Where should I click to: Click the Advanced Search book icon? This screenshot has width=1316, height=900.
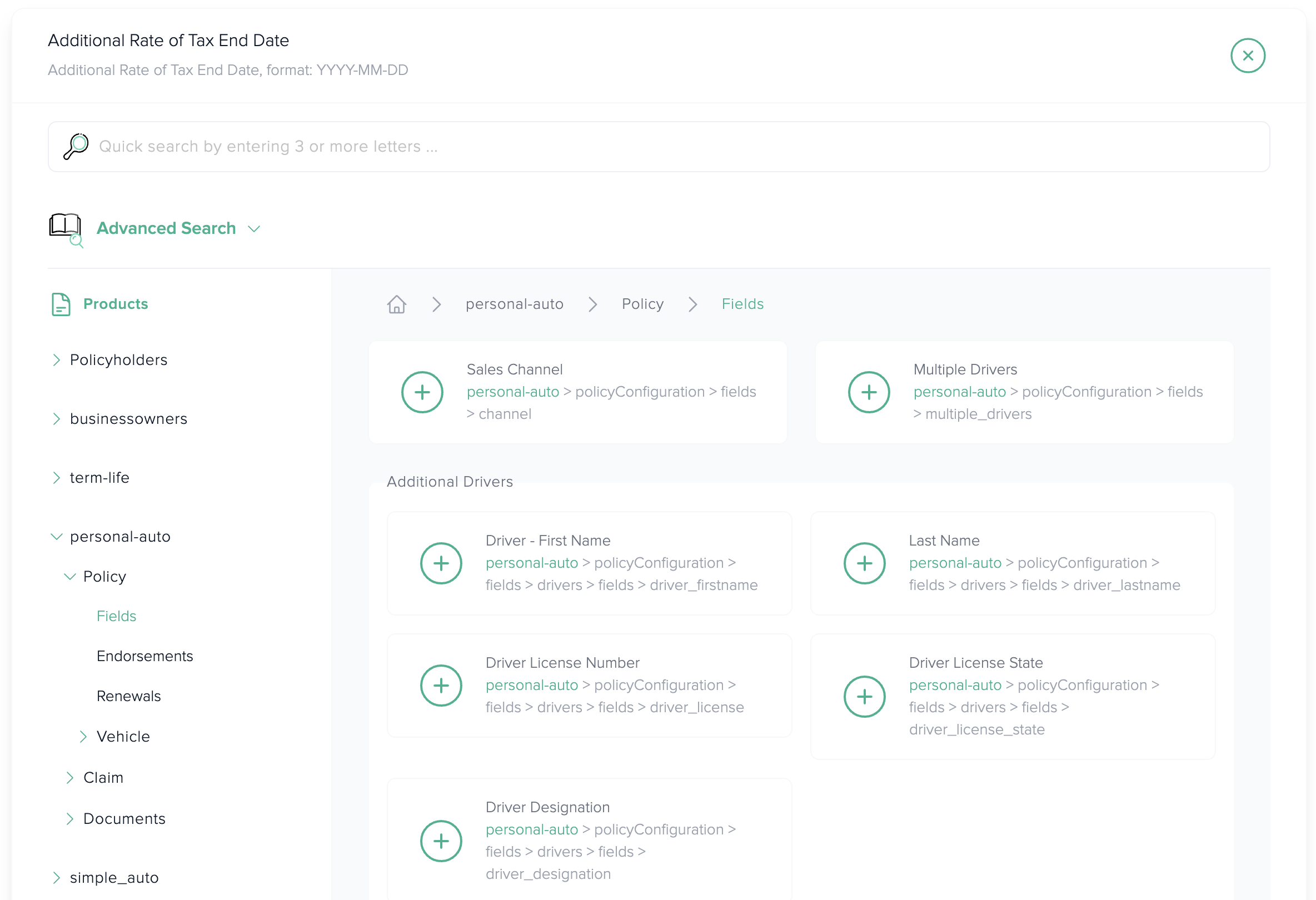click(x=66, y=229)
